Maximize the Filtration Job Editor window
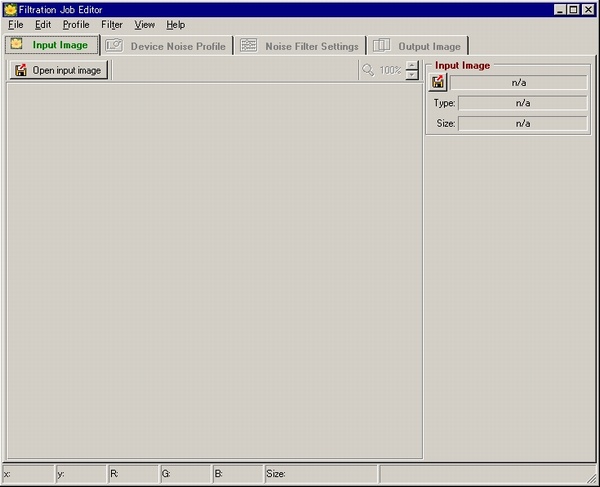The width and height of the screenshot is (600, 487). coord(574,10)
